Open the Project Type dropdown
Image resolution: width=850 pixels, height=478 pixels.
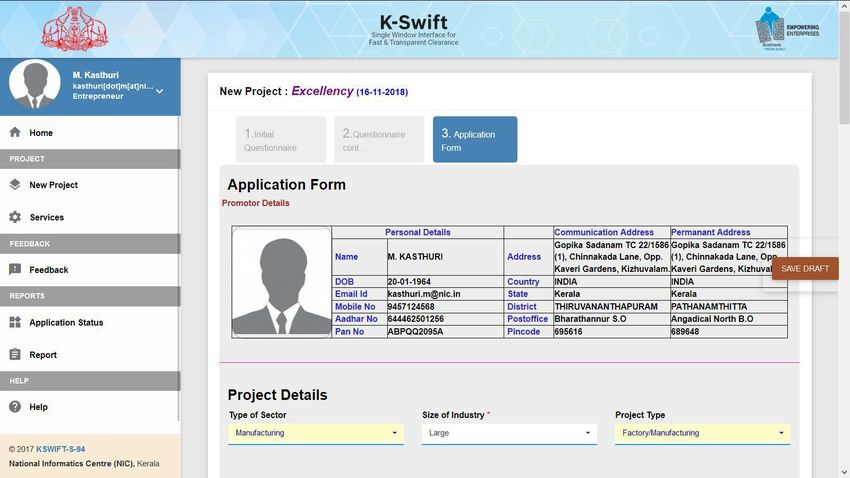[x=703, y=433]
